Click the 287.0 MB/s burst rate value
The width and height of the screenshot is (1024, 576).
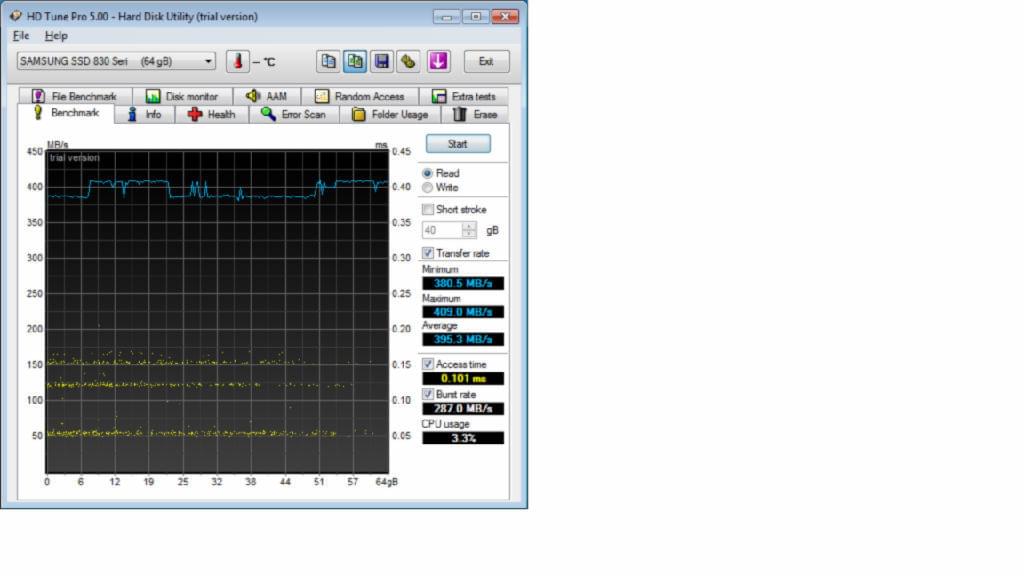463,408
